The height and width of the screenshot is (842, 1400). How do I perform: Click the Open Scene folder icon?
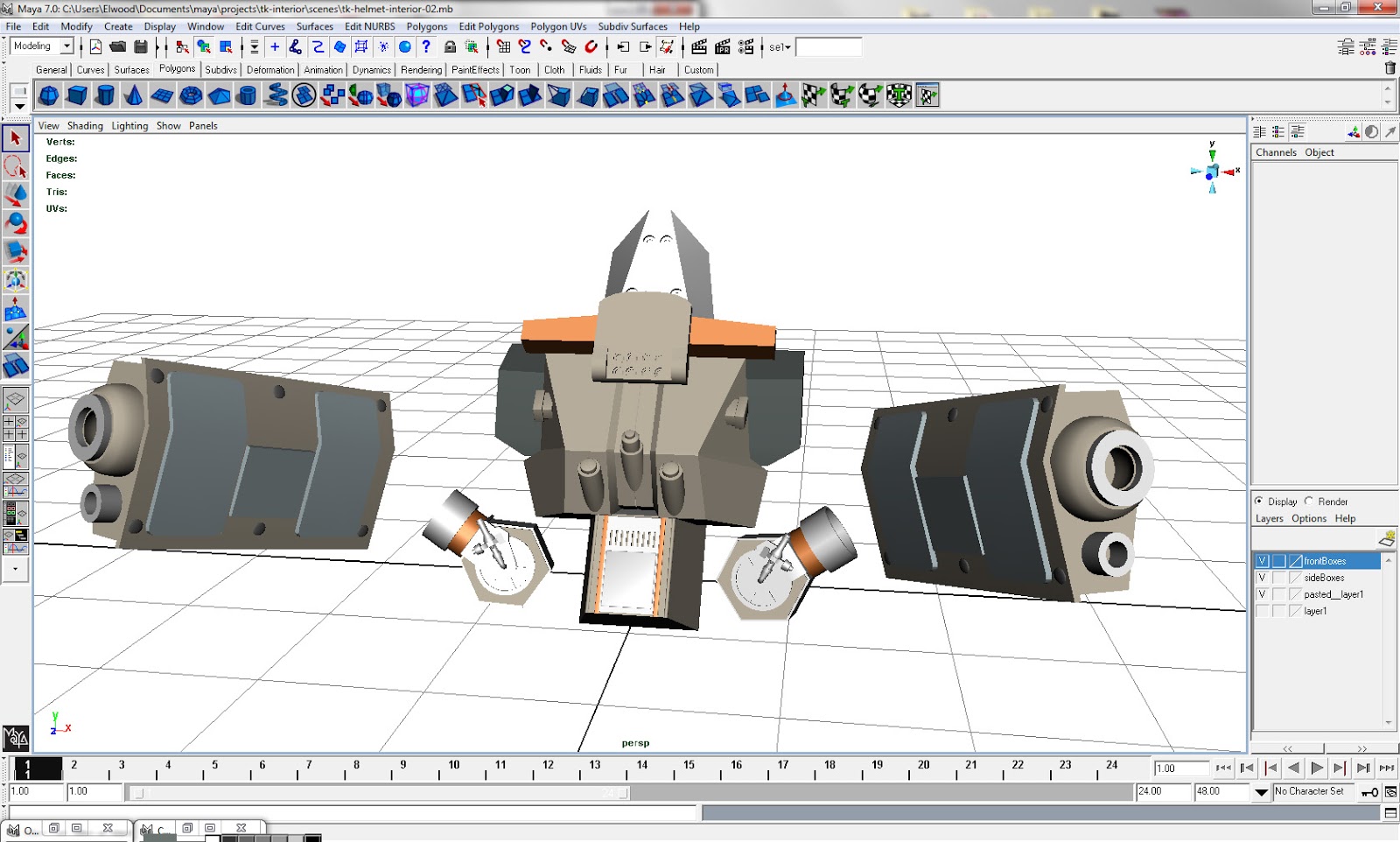118,47
